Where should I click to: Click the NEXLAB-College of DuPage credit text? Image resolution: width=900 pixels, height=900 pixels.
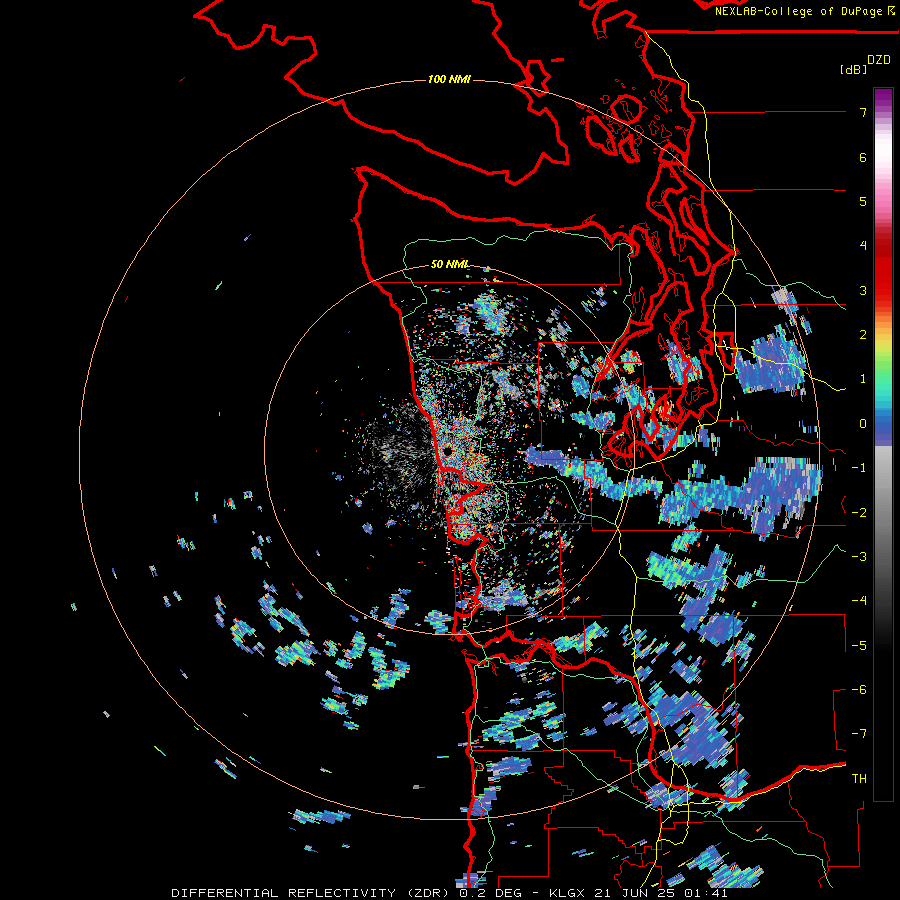pos(800,11)
